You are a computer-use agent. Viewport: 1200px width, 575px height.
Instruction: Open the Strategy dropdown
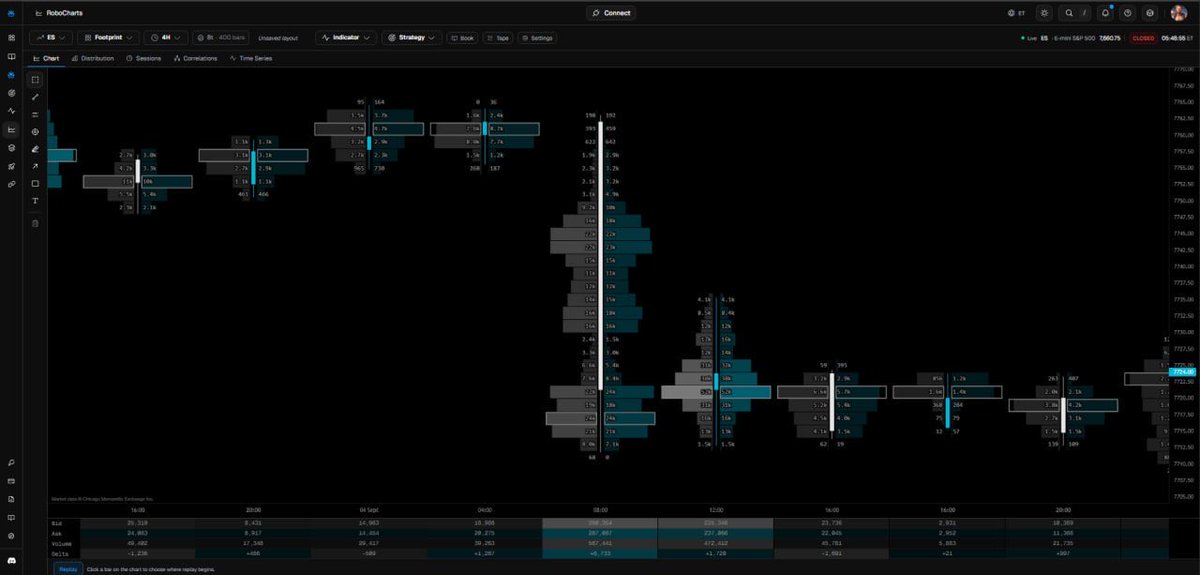[413, 37]
